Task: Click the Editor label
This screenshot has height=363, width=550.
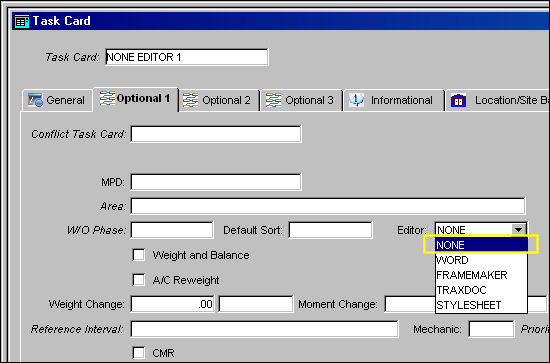Action: [412, 230]
